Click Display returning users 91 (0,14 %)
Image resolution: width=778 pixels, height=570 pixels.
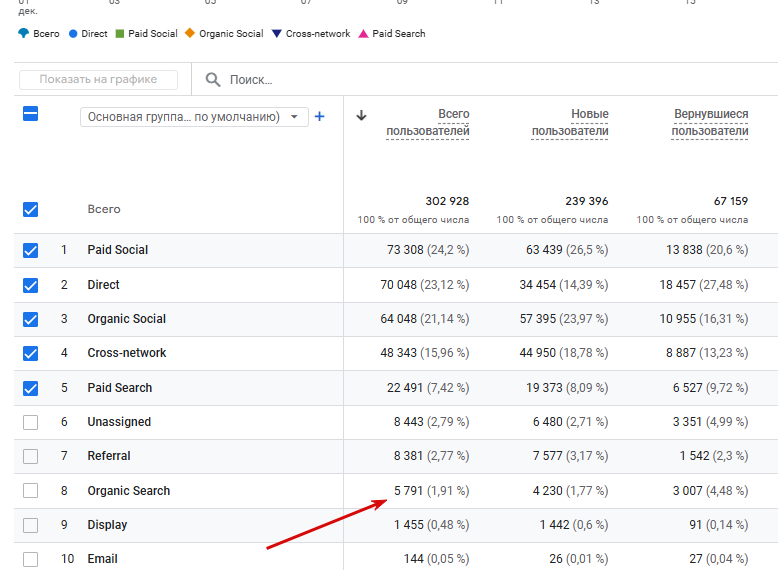(x=718, y=524)
